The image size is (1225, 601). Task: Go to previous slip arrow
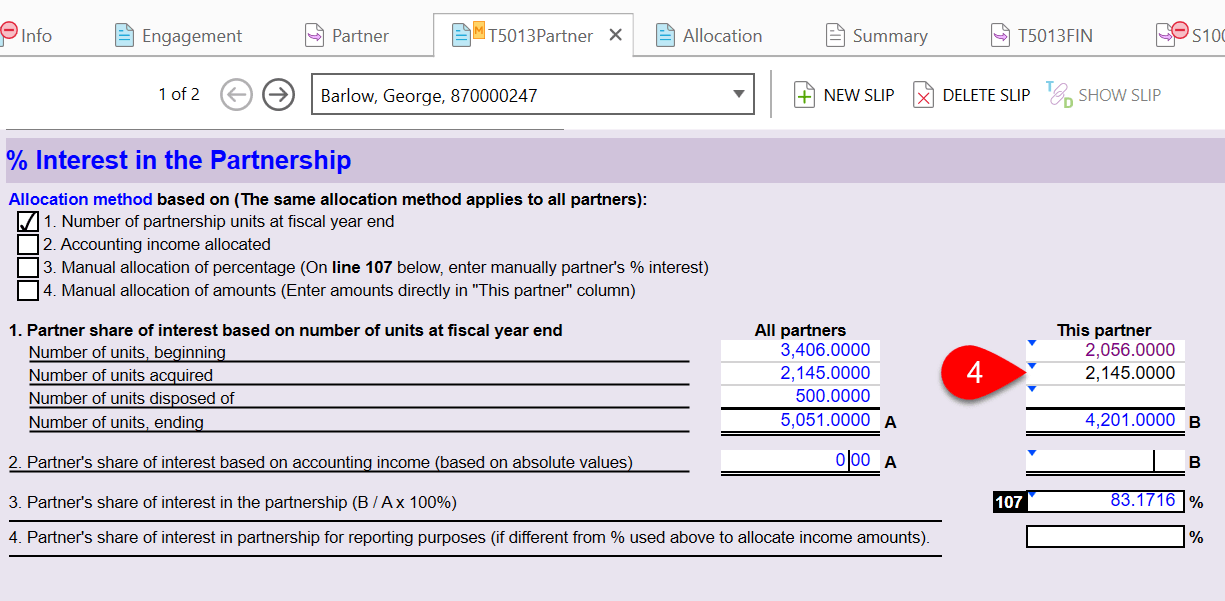pos(236,95)
